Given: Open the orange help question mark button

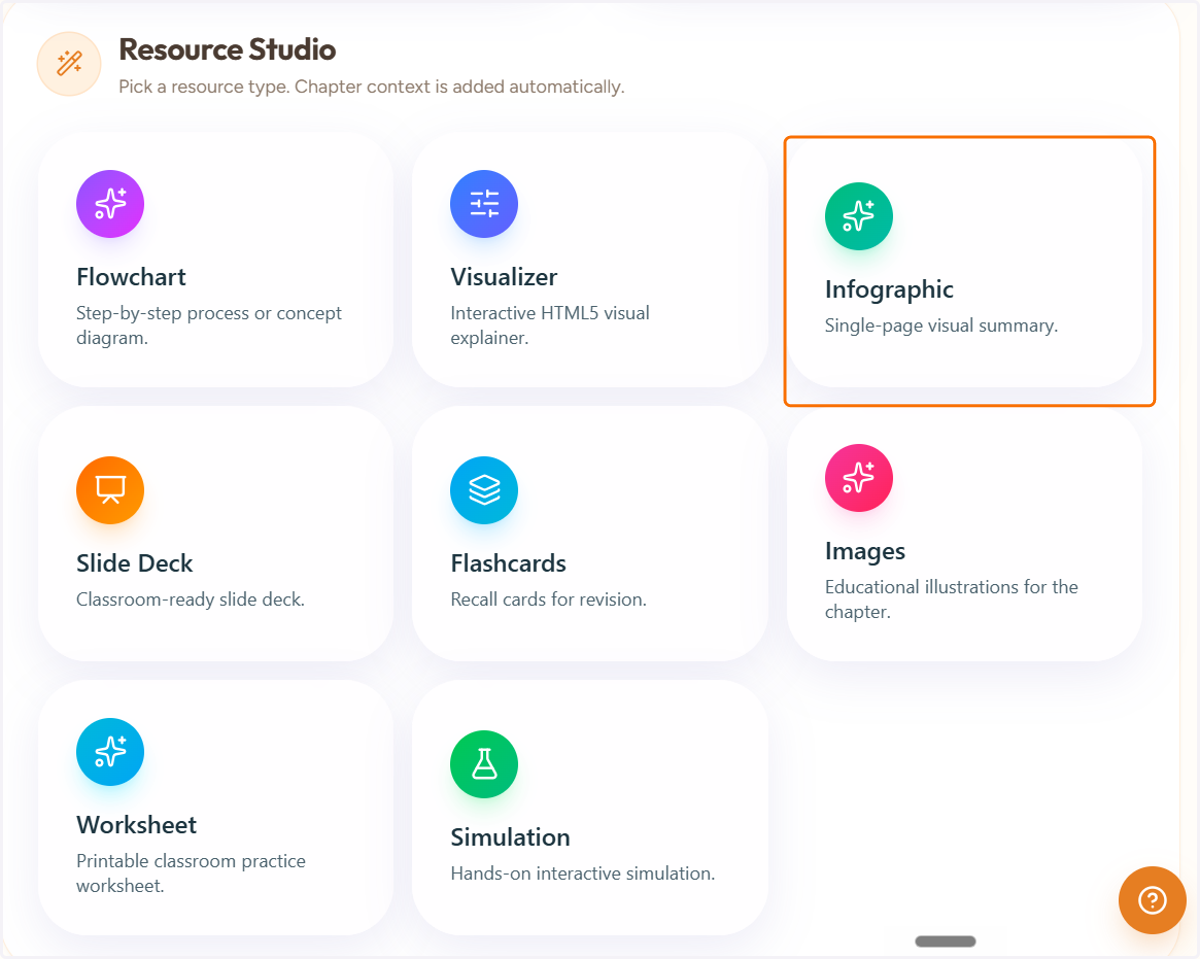Looking at the screenshot, I should (x=1152, y=900).
